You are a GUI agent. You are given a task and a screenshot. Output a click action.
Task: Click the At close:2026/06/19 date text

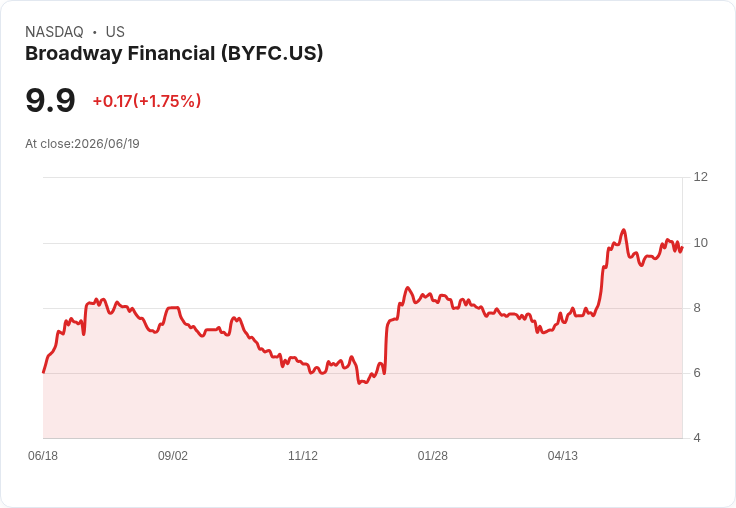click(x=82, y=144)
